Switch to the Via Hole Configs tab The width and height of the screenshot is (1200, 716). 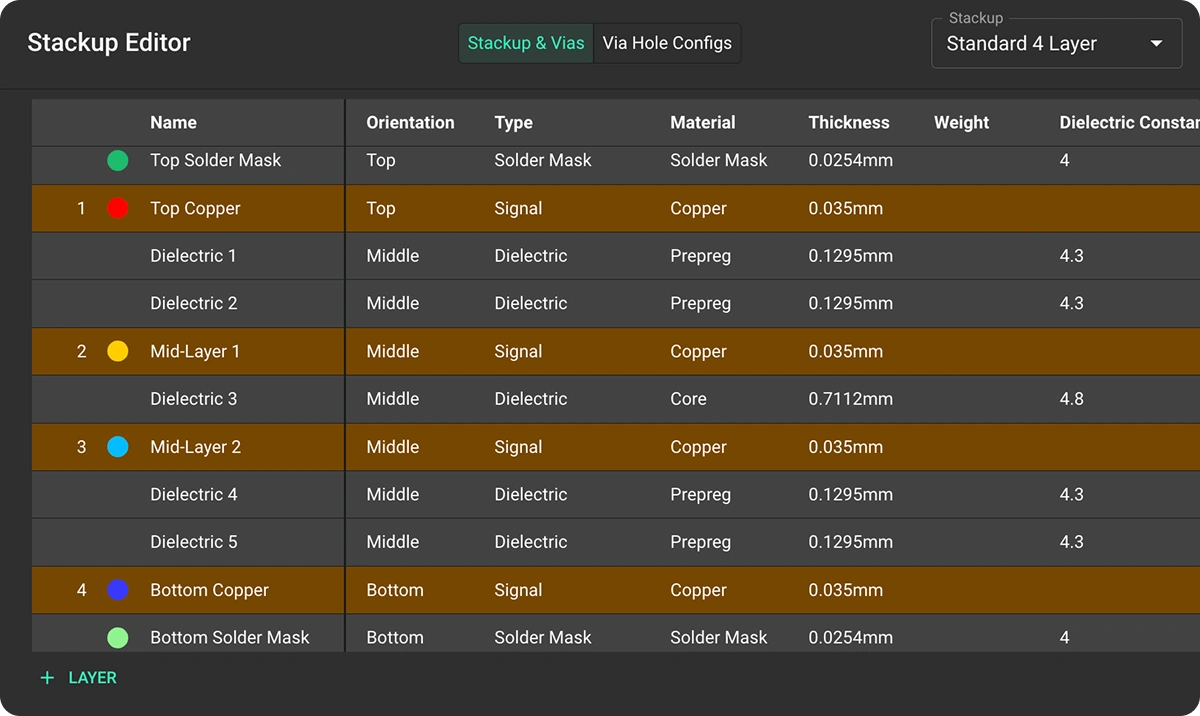pyautogui.click(x=667, y=43)
